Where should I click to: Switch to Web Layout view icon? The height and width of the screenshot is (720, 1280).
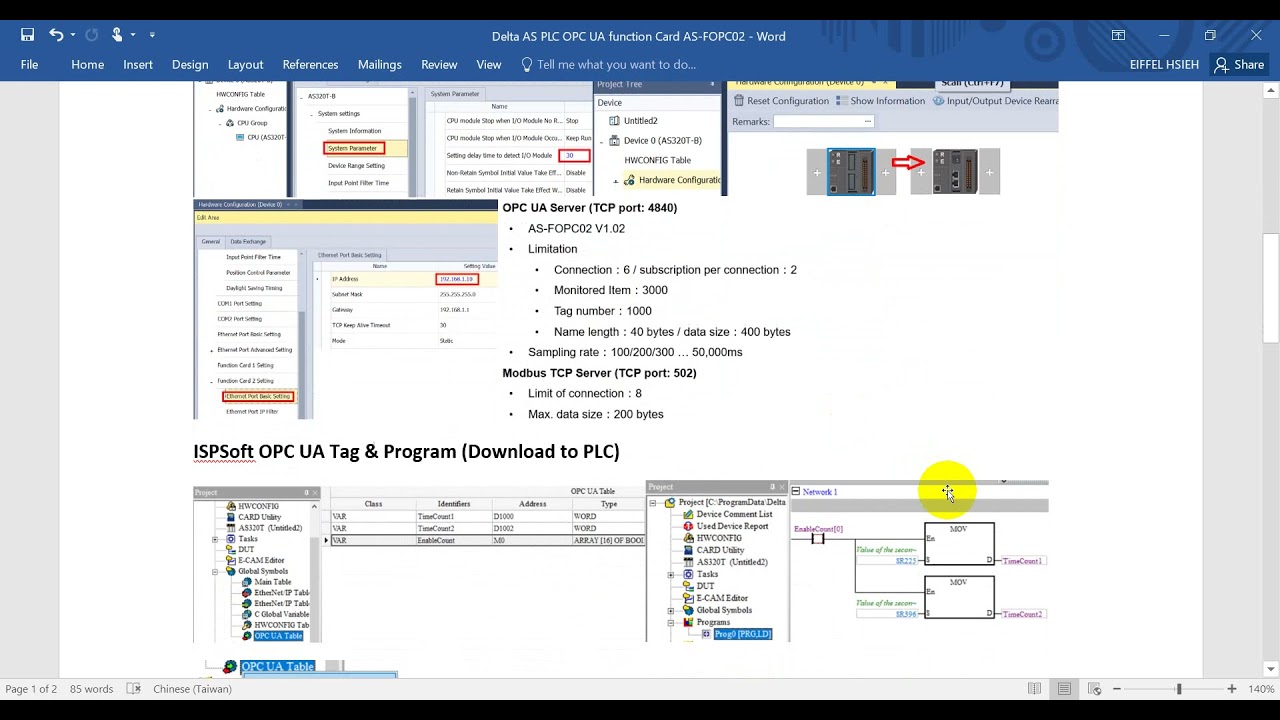(x=1095, y=689)
